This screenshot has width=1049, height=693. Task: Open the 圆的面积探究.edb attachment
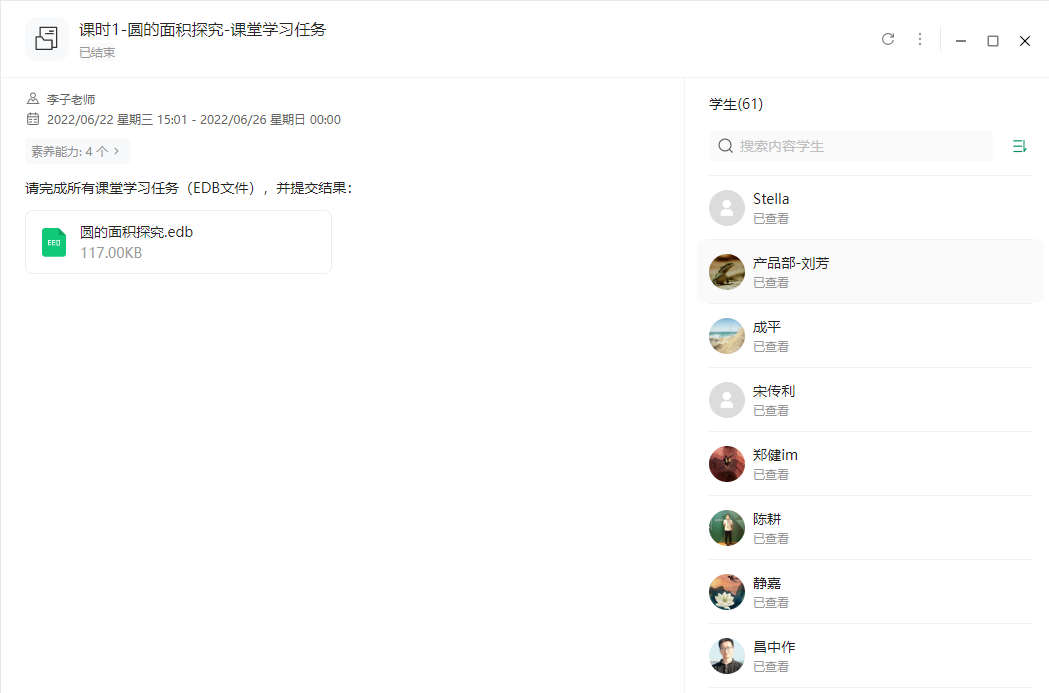[x=179, y=242]
